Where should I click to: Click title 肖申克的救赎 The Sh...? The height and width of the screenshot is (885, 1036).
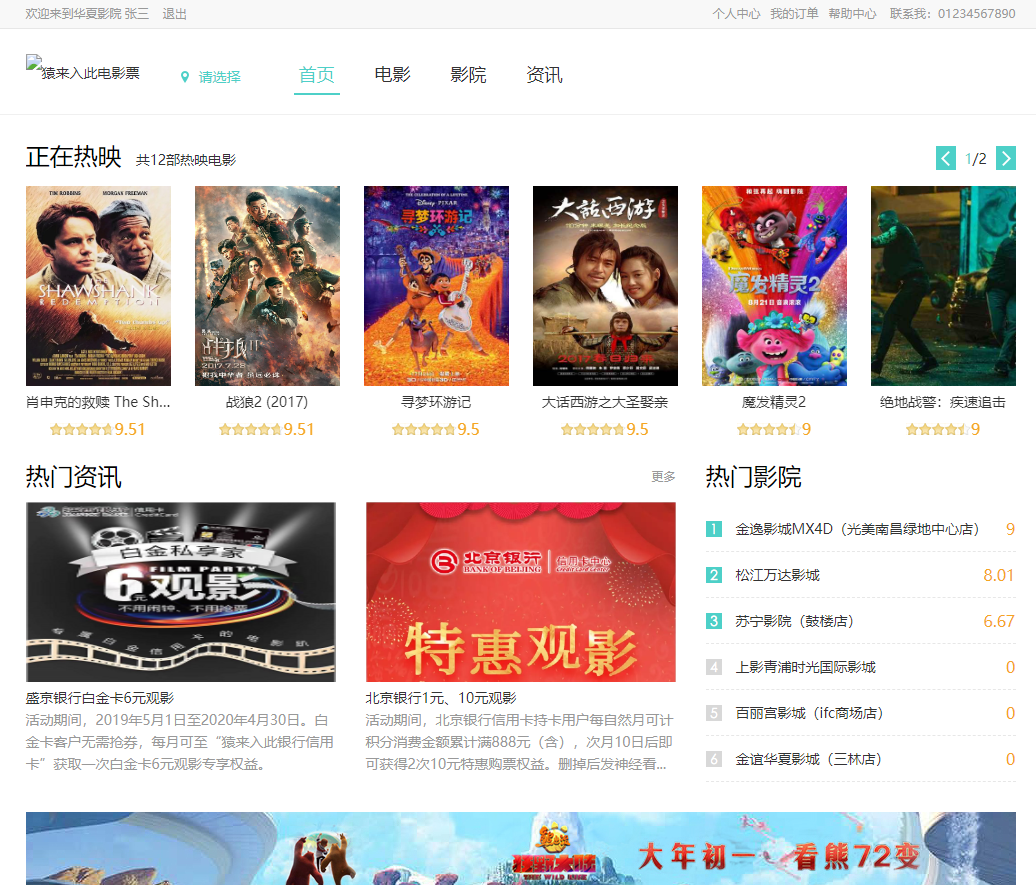point(98,402)
